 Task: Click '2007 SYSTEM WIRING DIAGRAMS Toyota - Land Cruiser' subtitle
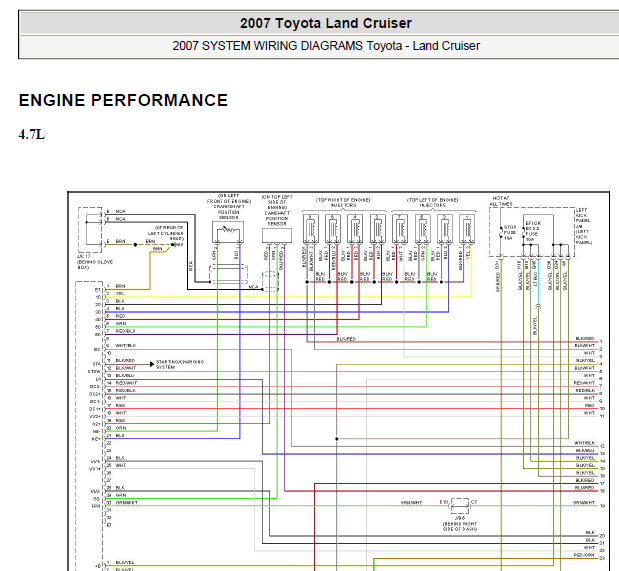(326, 46)
